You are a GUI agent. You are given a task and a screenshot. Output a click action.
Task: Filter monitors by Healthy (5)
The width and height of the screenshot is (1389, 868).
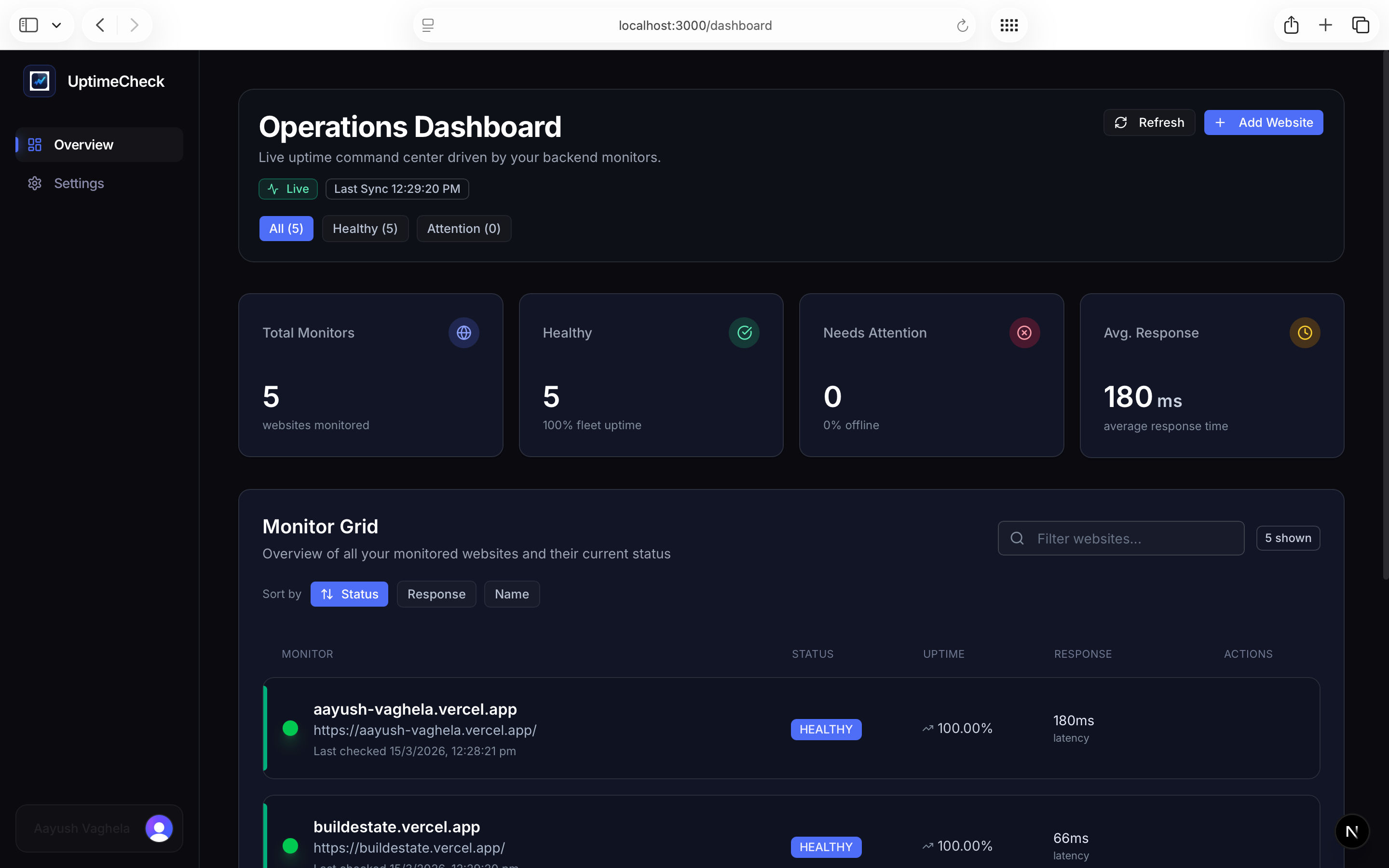click(x=365, y=229)
